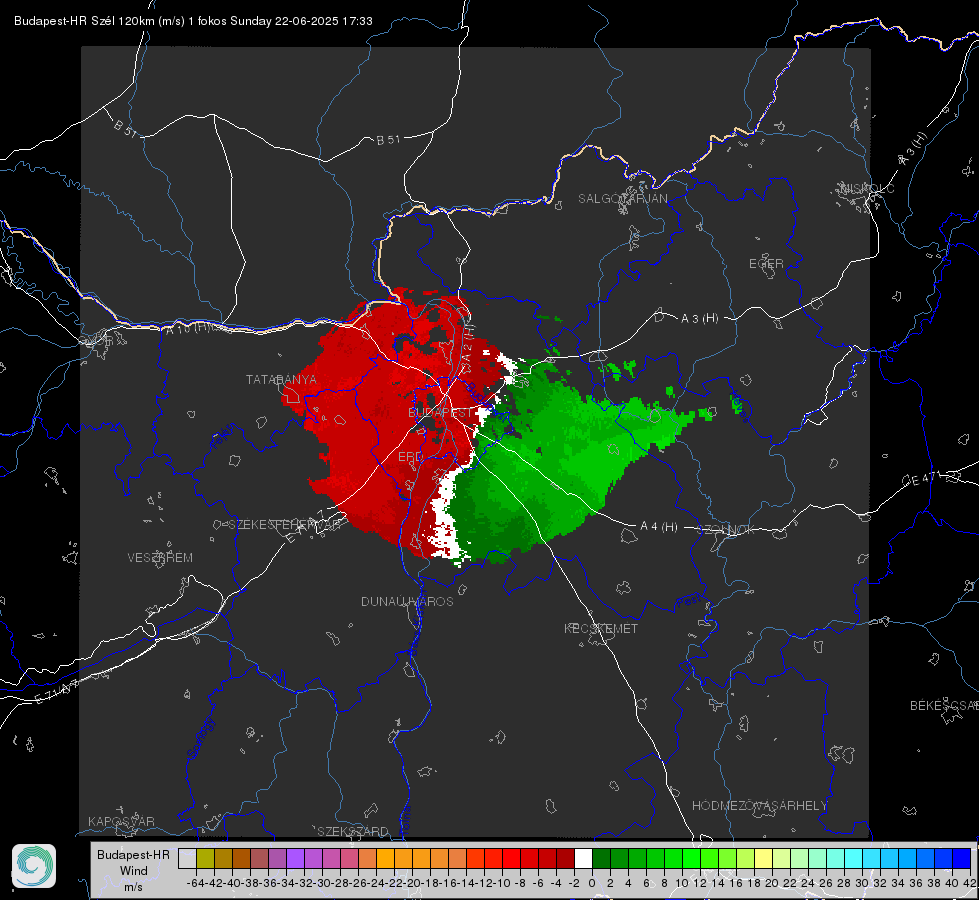Click the HÓDMEZŐVÁSÁRHELY city label

click(759, 806)
